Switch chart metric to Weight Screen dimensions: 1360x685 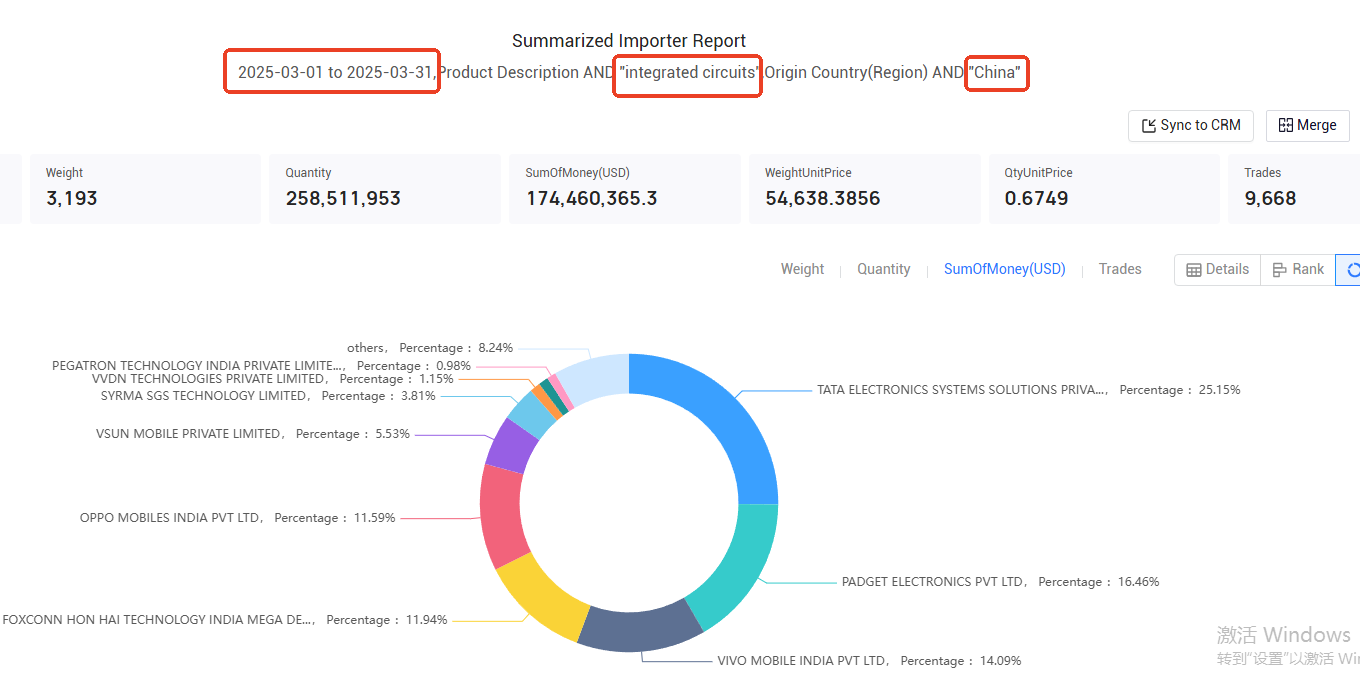coord(802,269)
